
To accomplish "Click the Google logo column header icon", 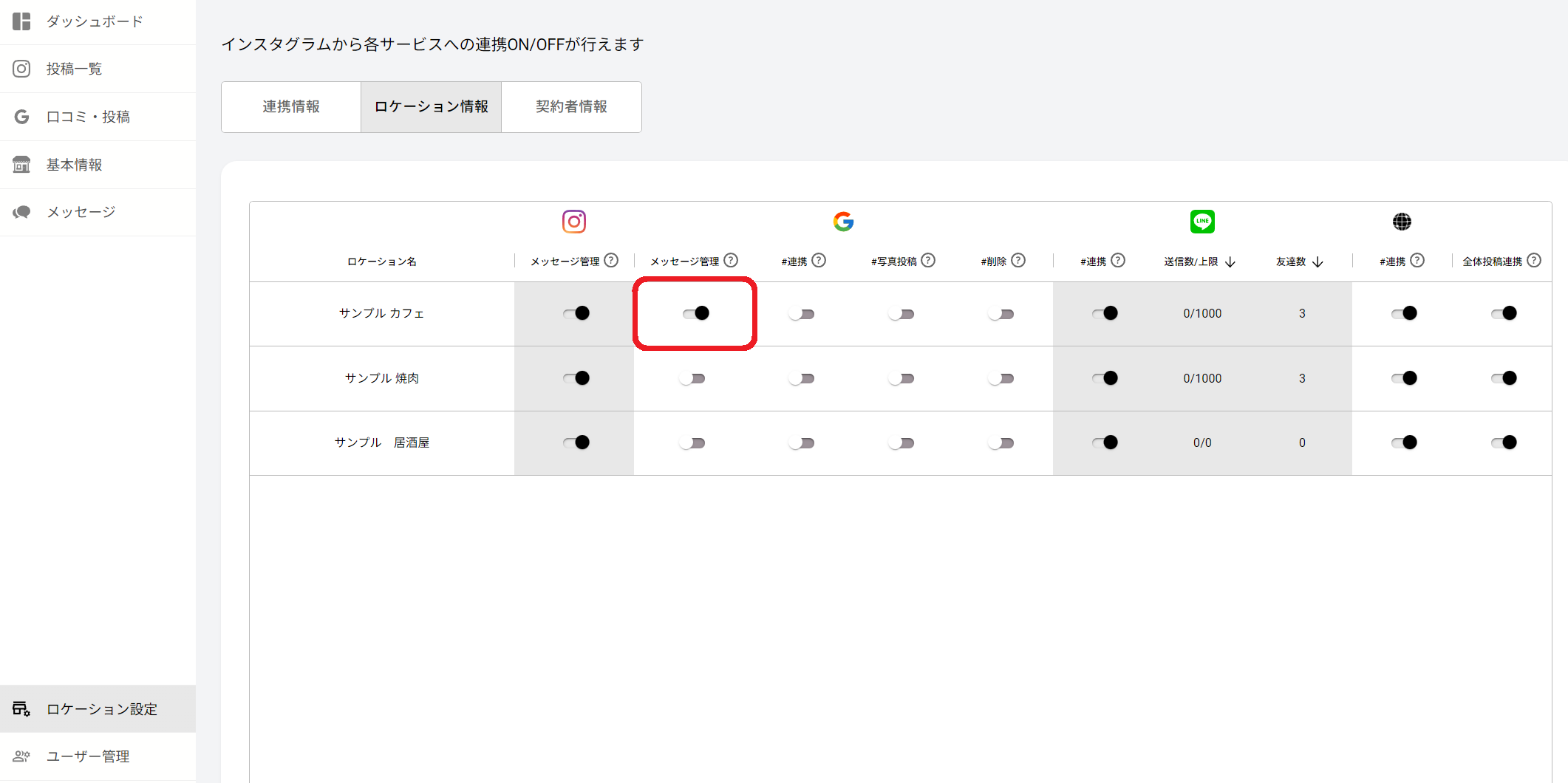I will click(x=843, y=222).
